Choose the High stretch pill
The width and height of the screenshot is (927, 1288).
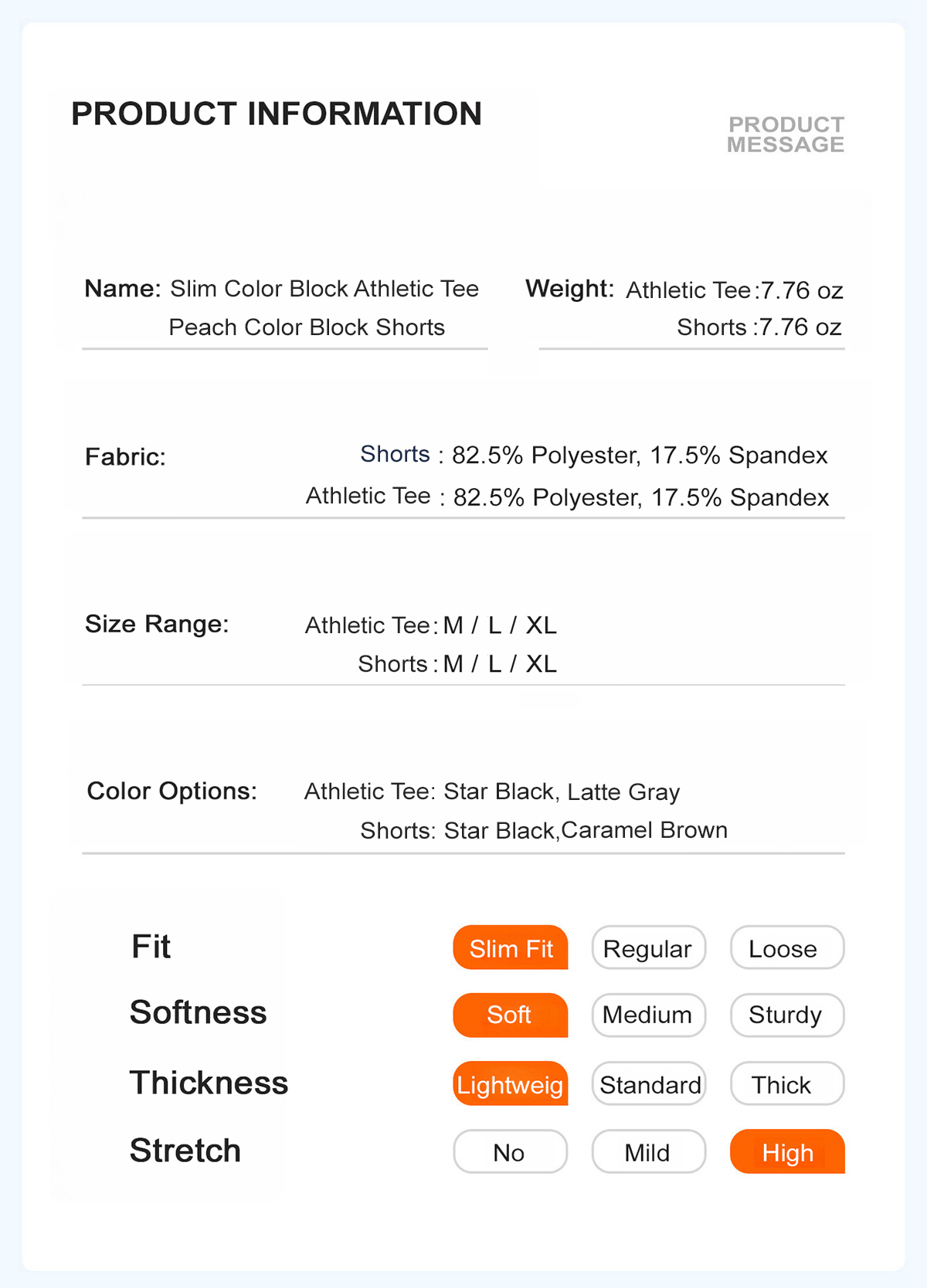tap(787, 1151)
